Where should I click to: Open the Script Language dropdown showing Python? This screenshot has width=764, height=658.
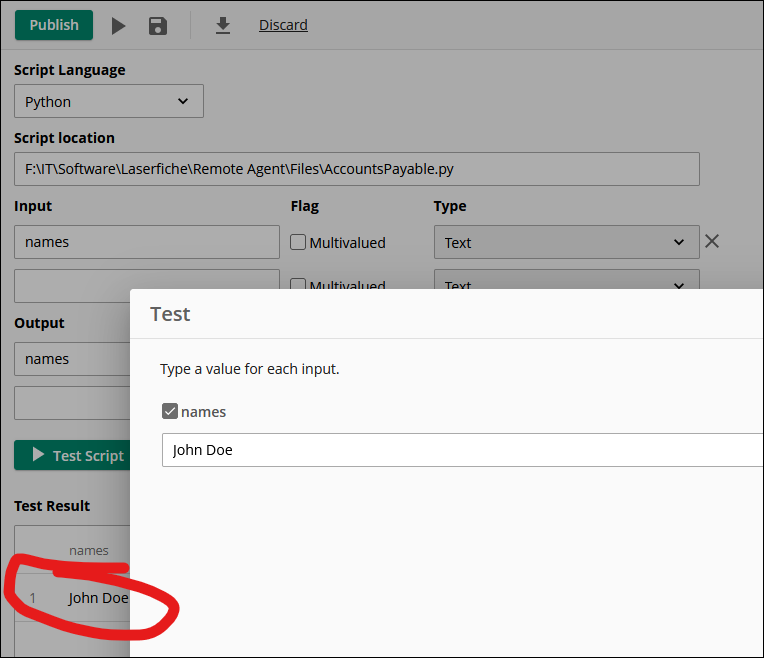click(108, 101)
